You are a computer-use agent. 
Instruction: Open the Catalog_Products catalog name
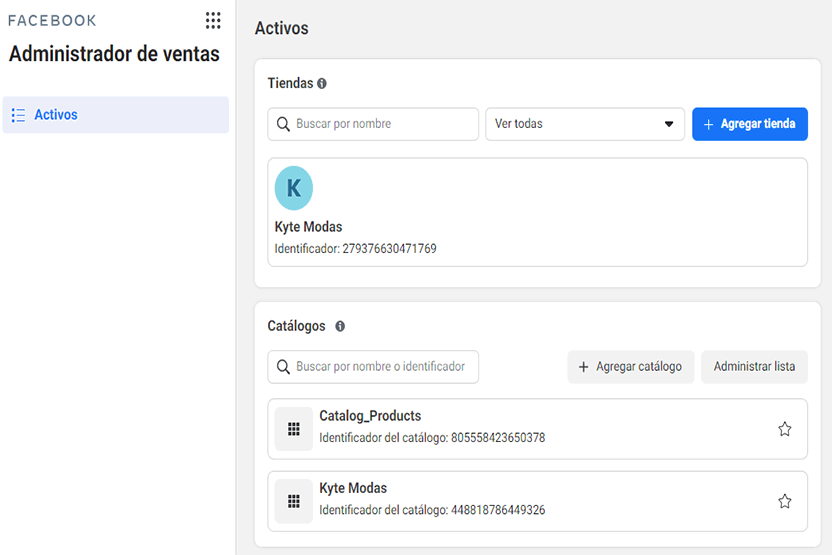point(370,415)
